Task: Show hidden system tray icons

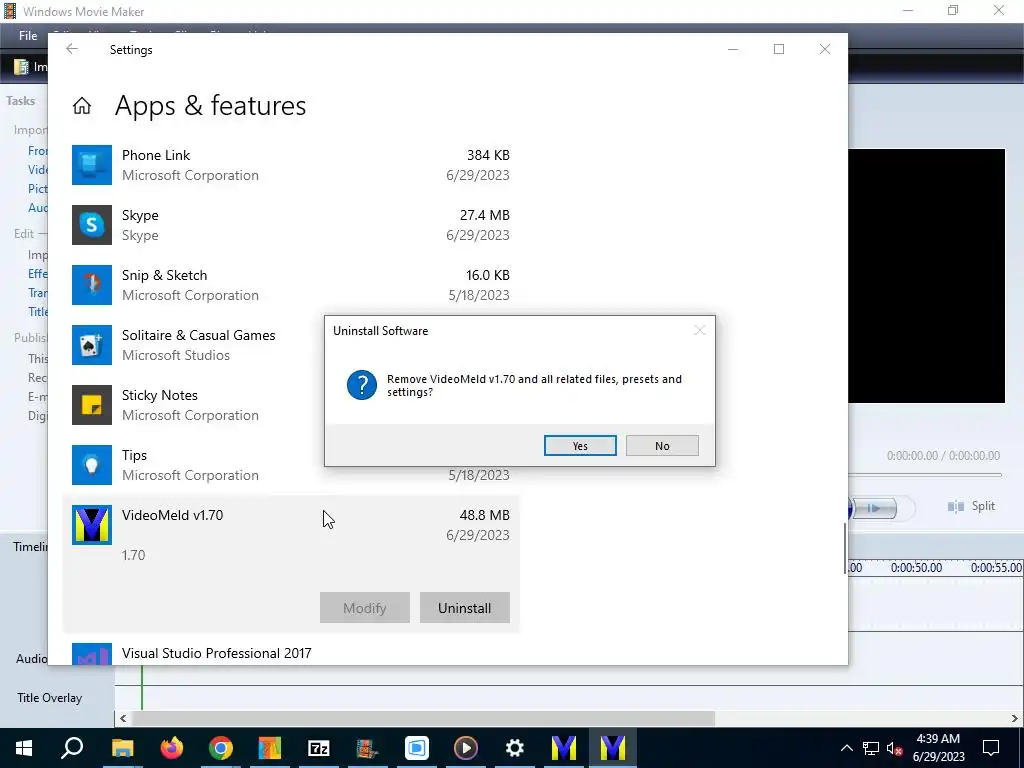Action: [x=846, y=748]
